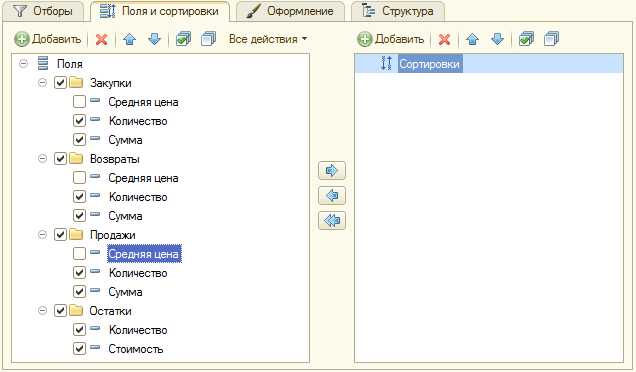Uncheck Количество under Возвраты

[80, 197]
